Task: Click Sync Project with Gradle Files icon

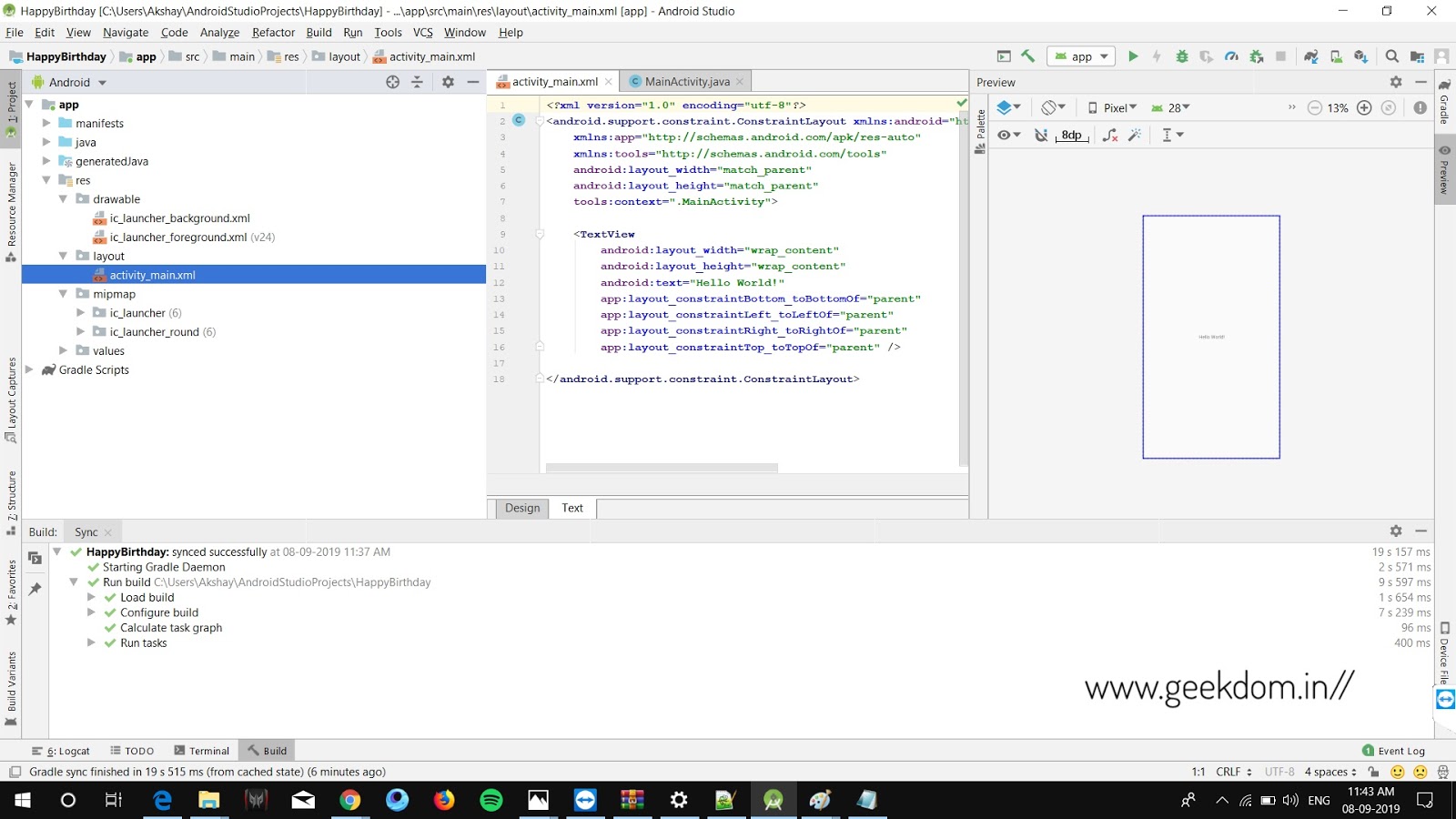Action: [x=1311, y=56]
